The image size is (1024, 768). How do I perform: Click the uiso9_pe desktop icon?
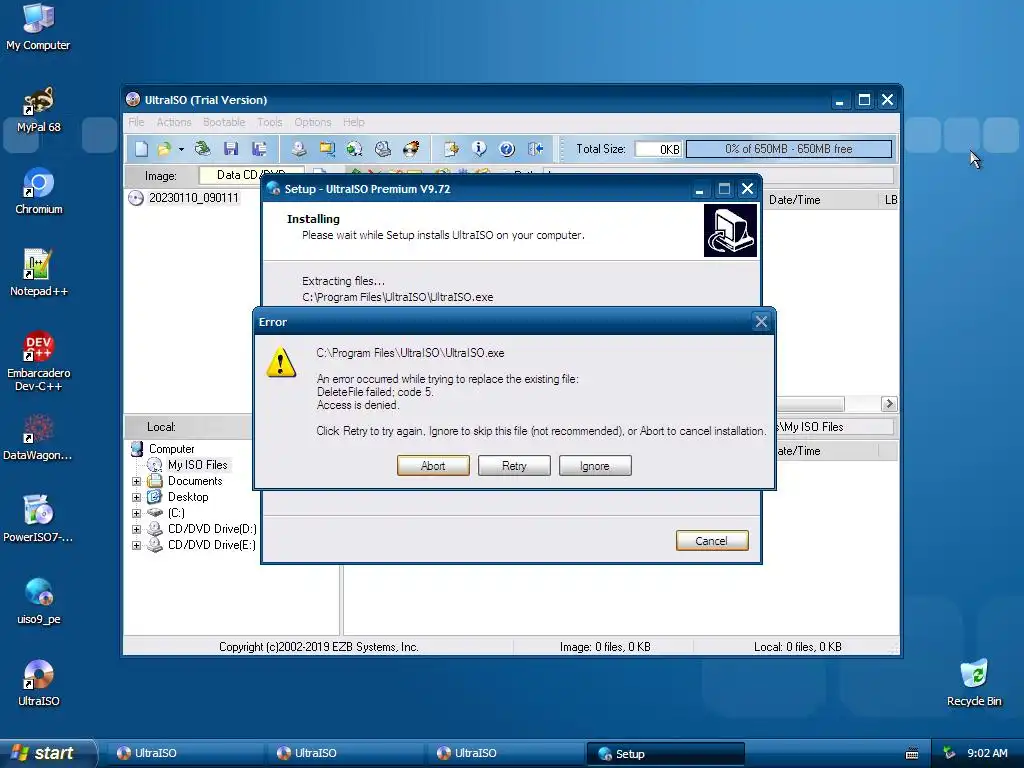pyautogui.click(x=39, y=601)
